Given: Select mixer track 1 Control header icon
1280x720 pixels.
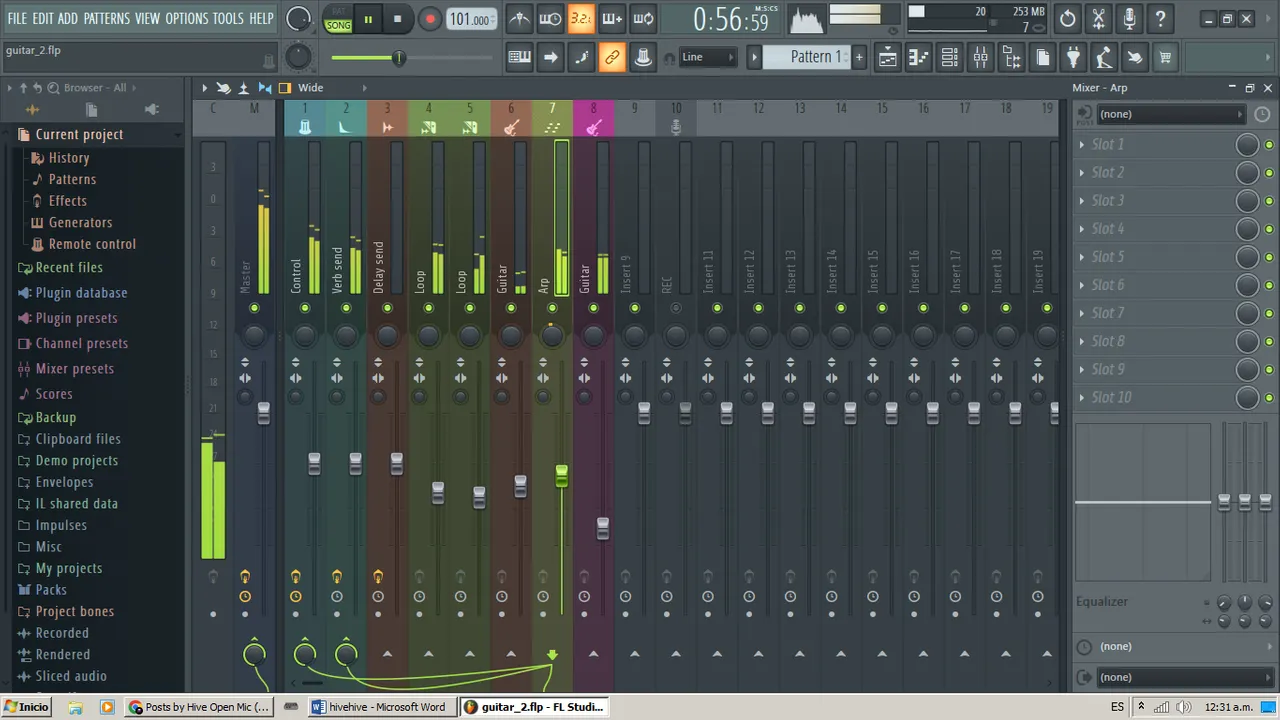Looking at the screenshot, I should (305, 127).
